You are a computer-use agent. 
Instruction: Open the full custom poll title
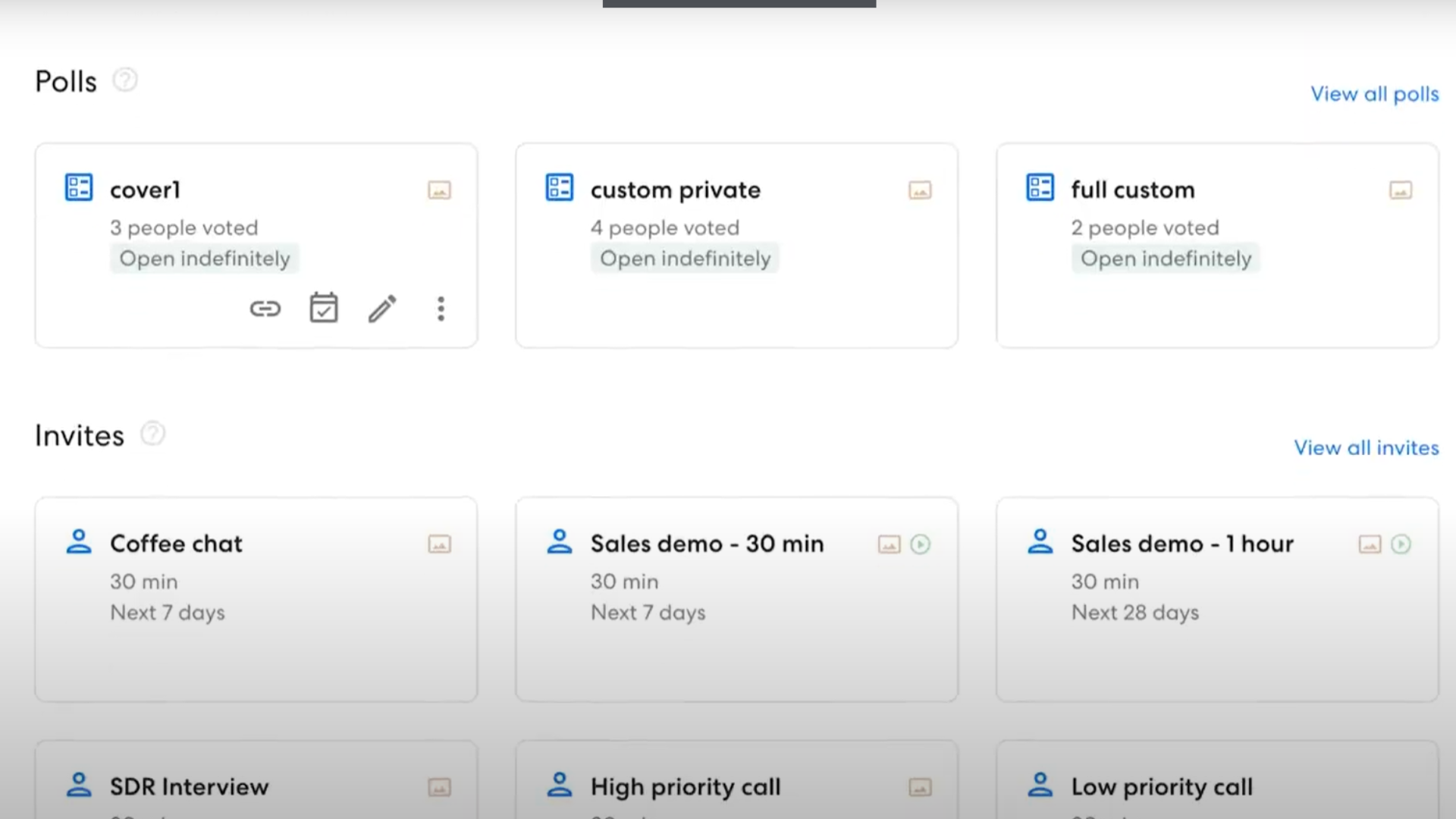pos(1133,190)
